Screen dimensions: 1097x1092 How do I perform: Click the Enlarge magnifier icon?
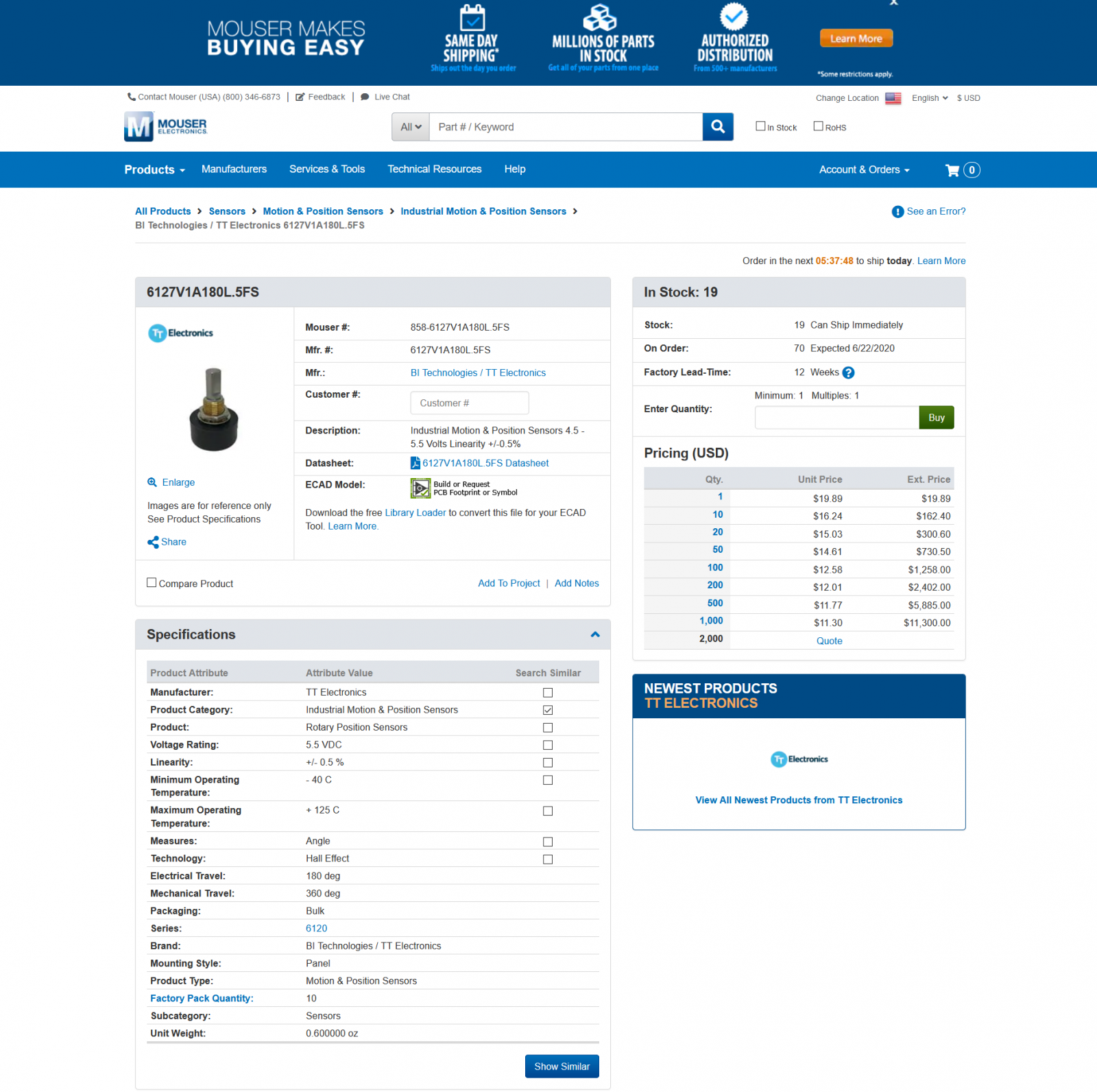point(152,482)
